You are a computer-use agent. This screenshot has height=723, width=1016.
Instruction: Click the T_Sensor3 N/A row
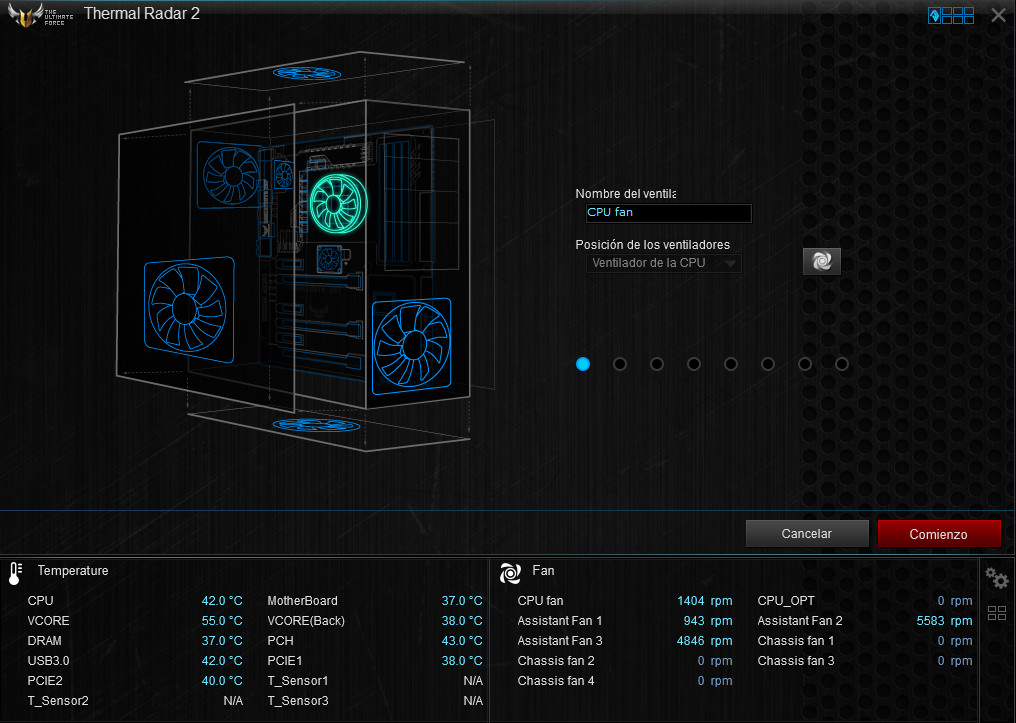375,701
